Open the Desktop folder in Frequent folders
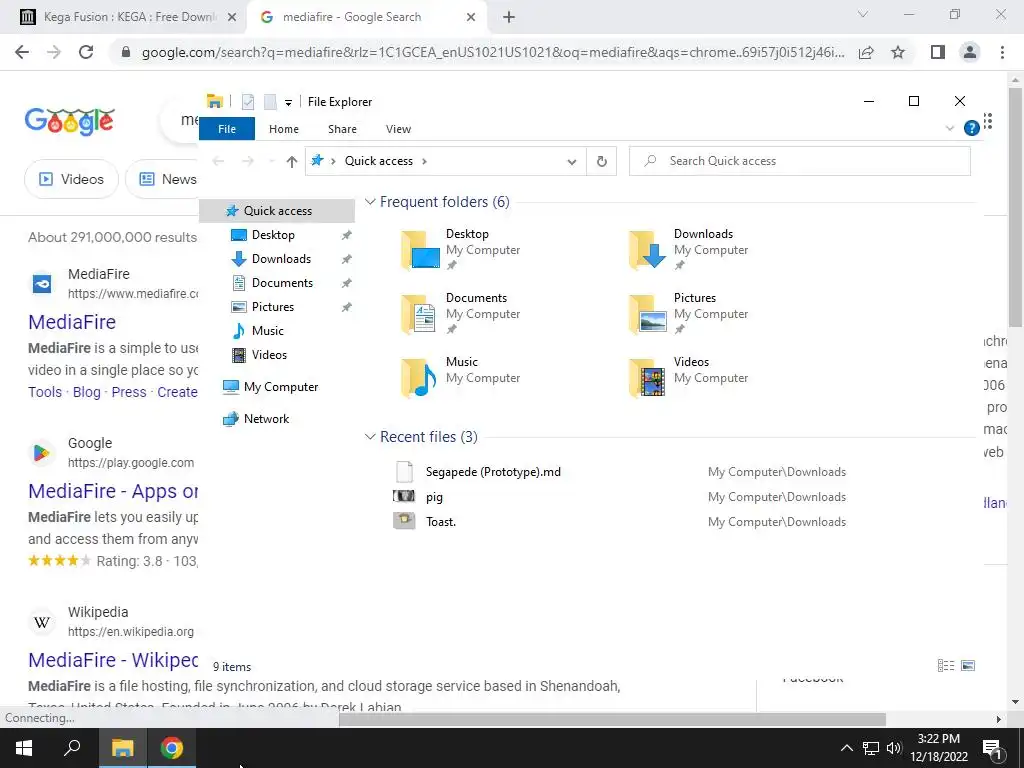1024x768 pixels. point(461,249)
